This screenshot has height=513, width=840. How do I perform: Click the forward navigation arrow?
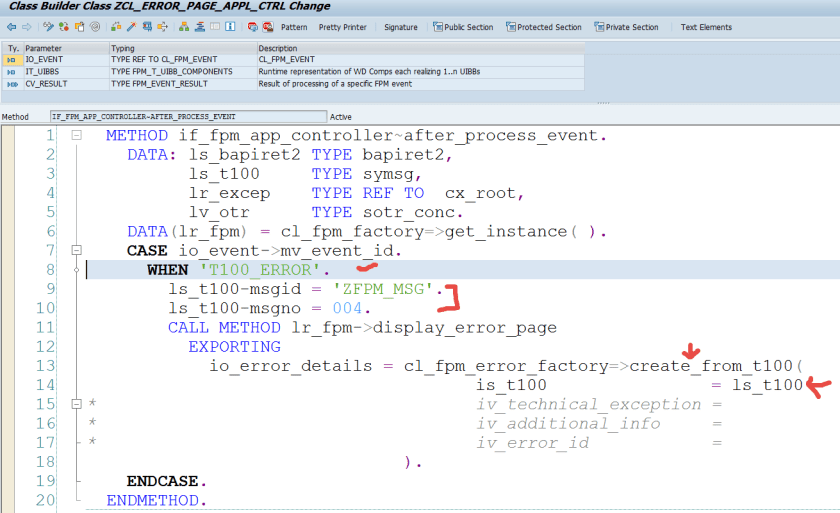pos(26,27)
